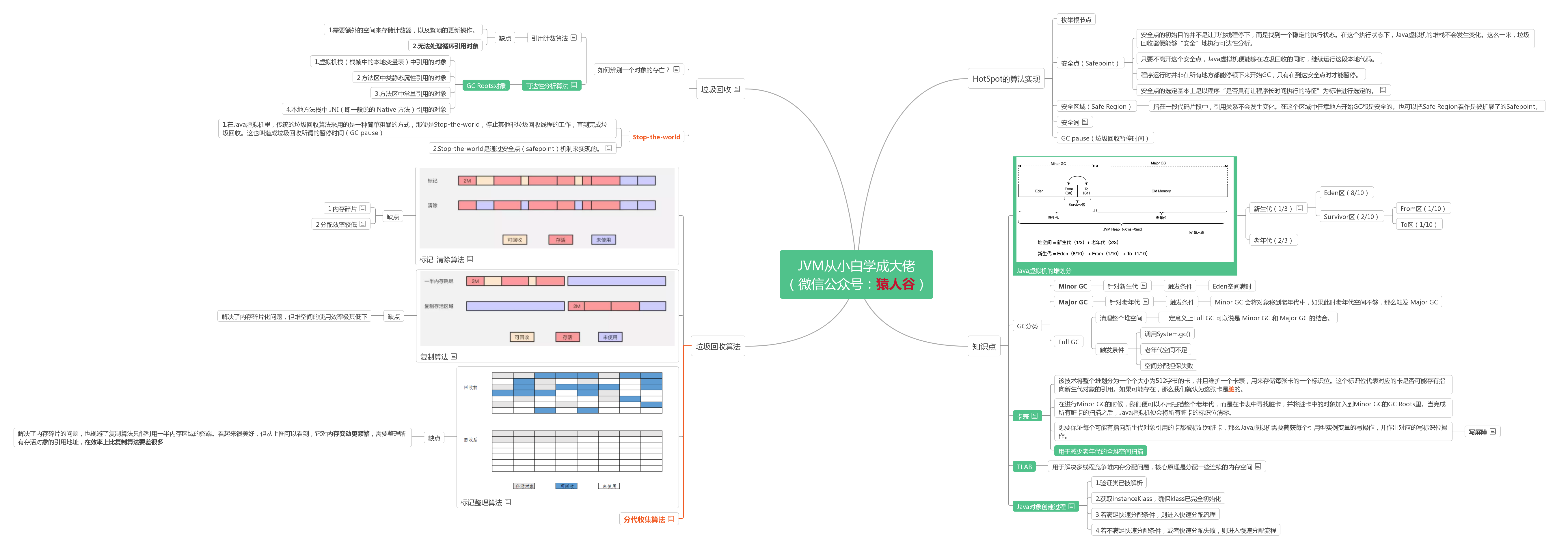The height and width of the screenshot is (552, 1568).
Task: Click note icon next to 安全词
Action: pyautogui.click(x=1085, y=122)
